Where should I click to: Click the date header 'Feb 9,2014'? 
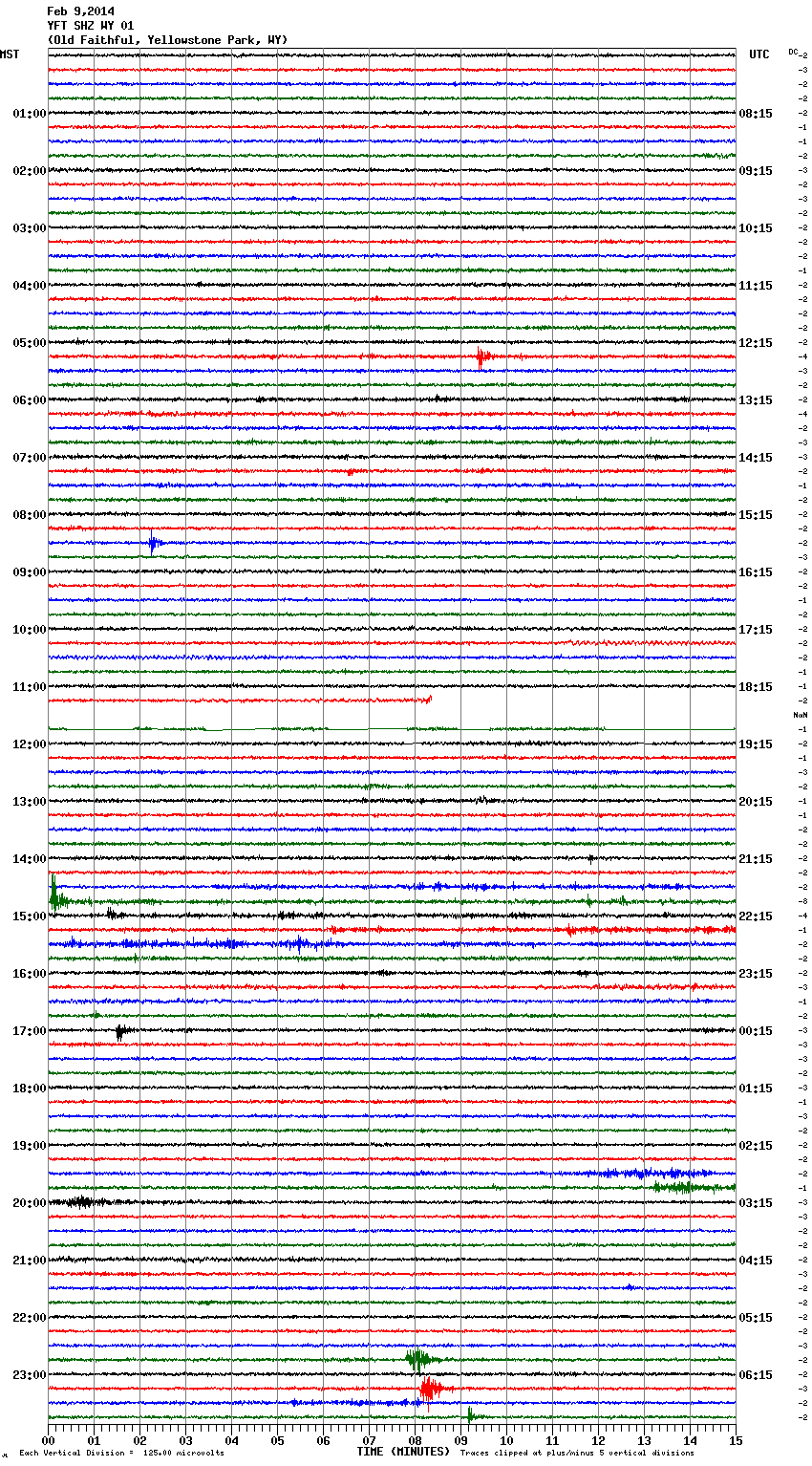[80, 11]
